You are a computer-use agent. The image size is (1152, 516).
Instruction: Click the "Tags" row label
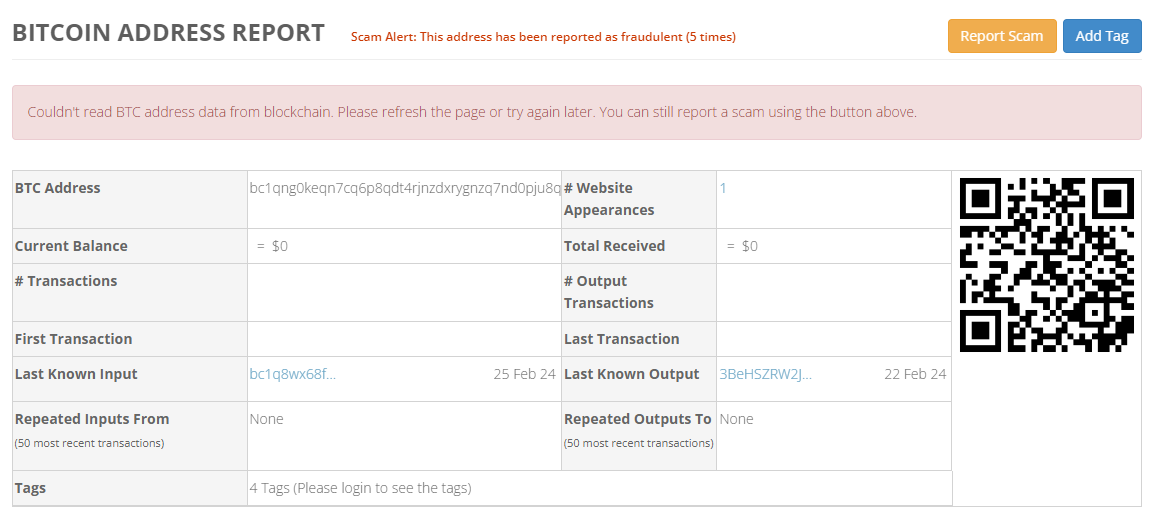30,488
